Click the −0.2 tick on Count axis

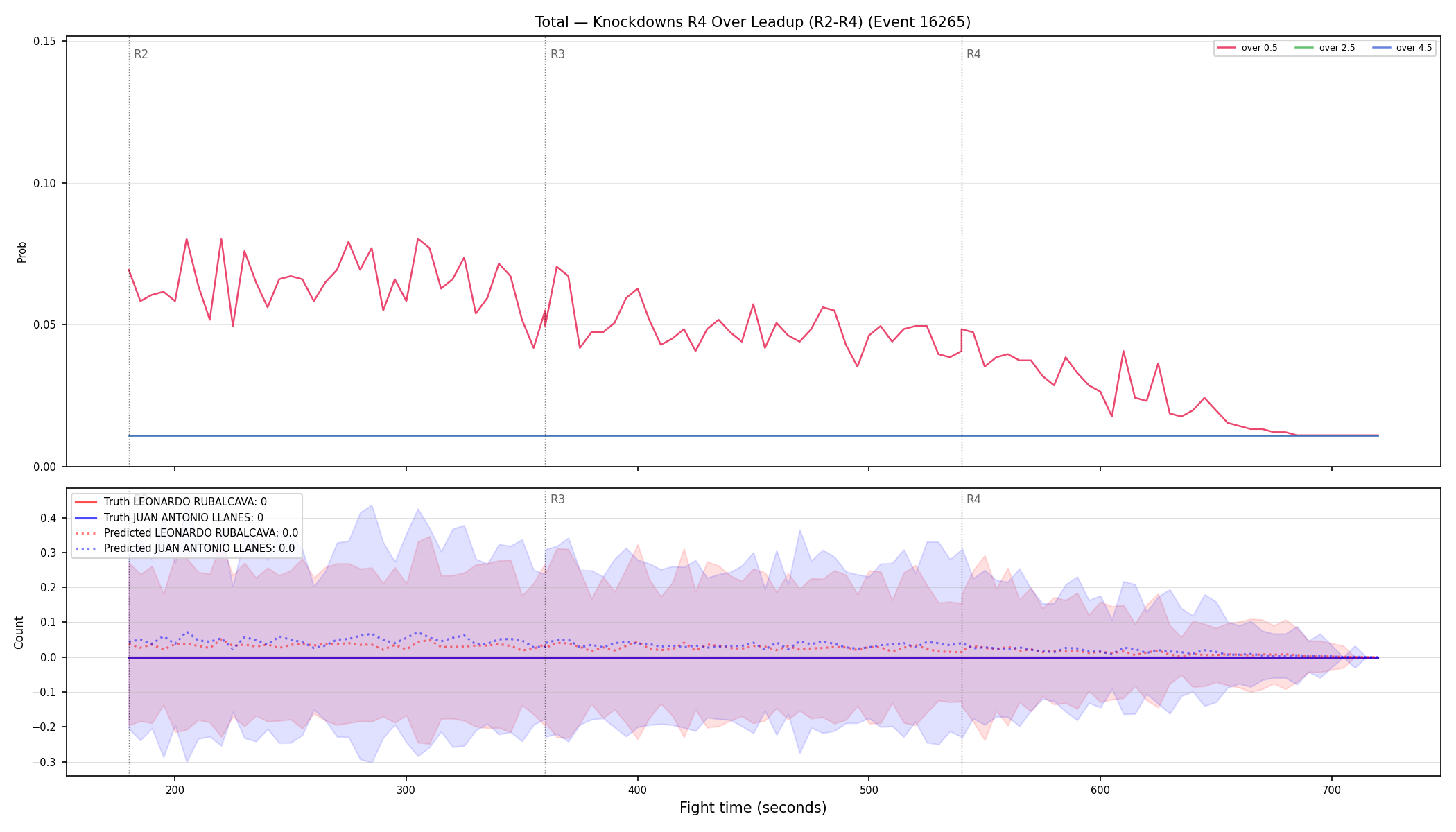click(x=44, y=727)
